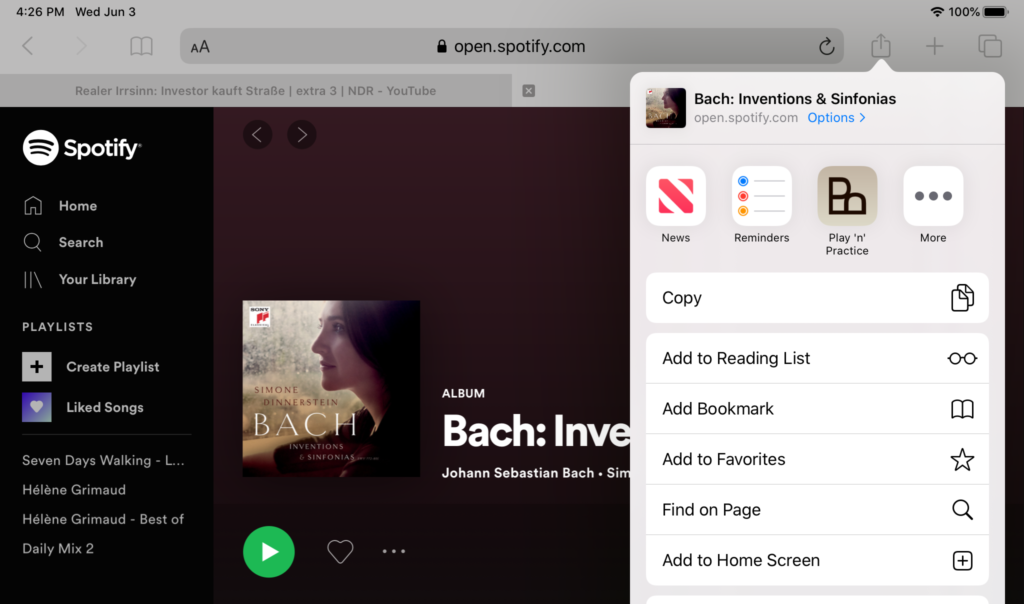Tap the 4:26 PM clock

pos(40,12)
